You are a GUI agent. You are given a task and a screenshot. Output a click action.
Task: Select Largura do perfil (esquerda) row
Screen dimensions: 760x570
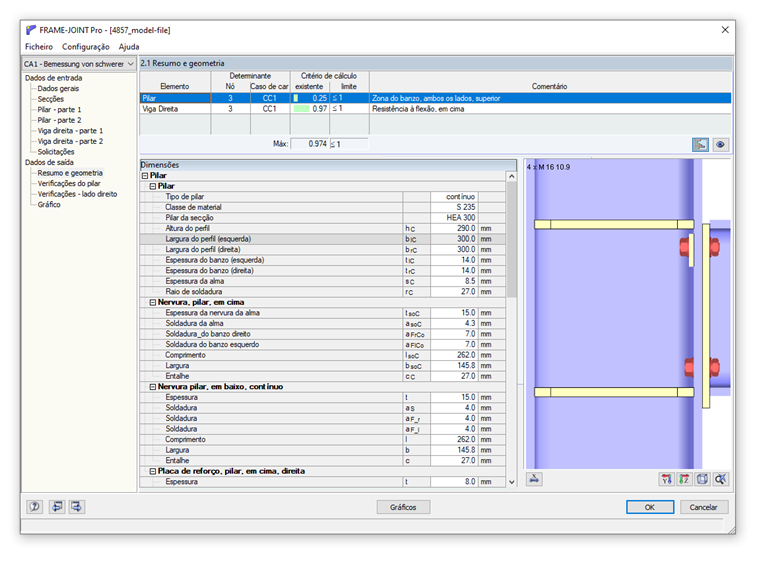[x=322, y=239]
